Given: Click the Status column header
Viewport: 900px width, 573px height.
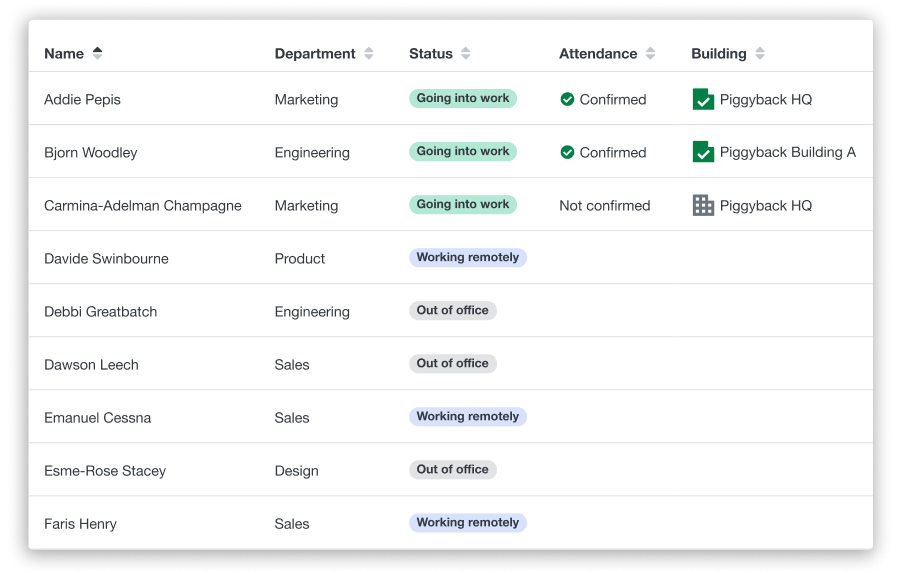Looking at the screenshot, I should tap(430, 53).
